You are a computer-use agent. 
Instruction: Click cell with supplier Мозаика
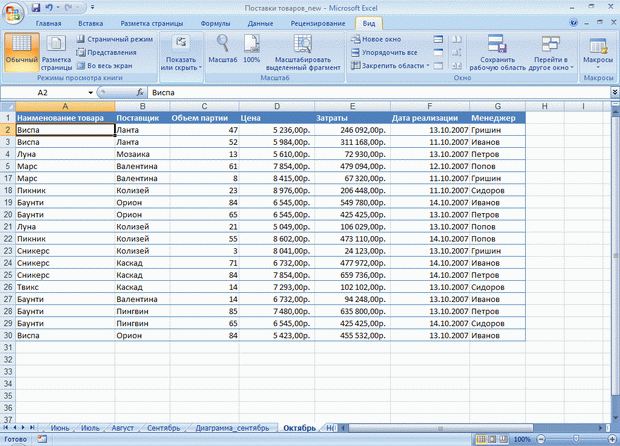pos(142,154)
